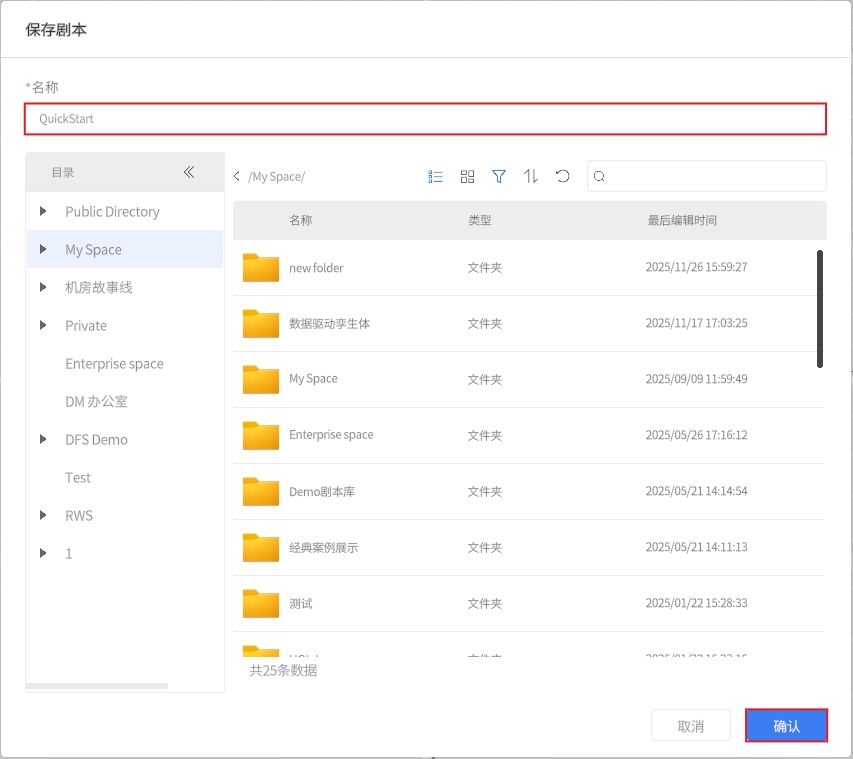Image resolution: width=853 pixels, height=759 pixels.
Task: Open the 'new folder' folder icon
Action: 261,268
